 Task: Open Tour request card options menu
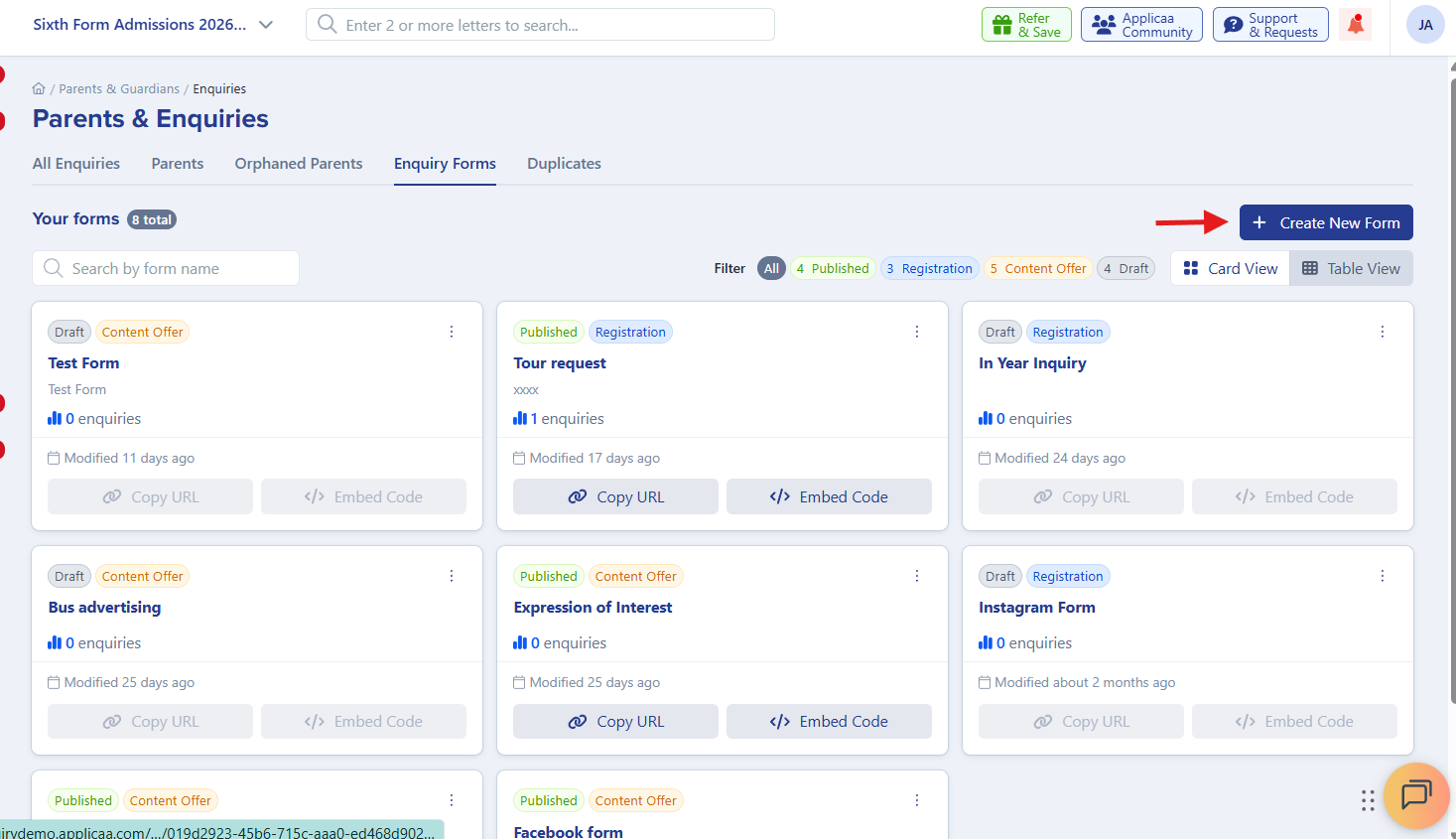[917, 332]
